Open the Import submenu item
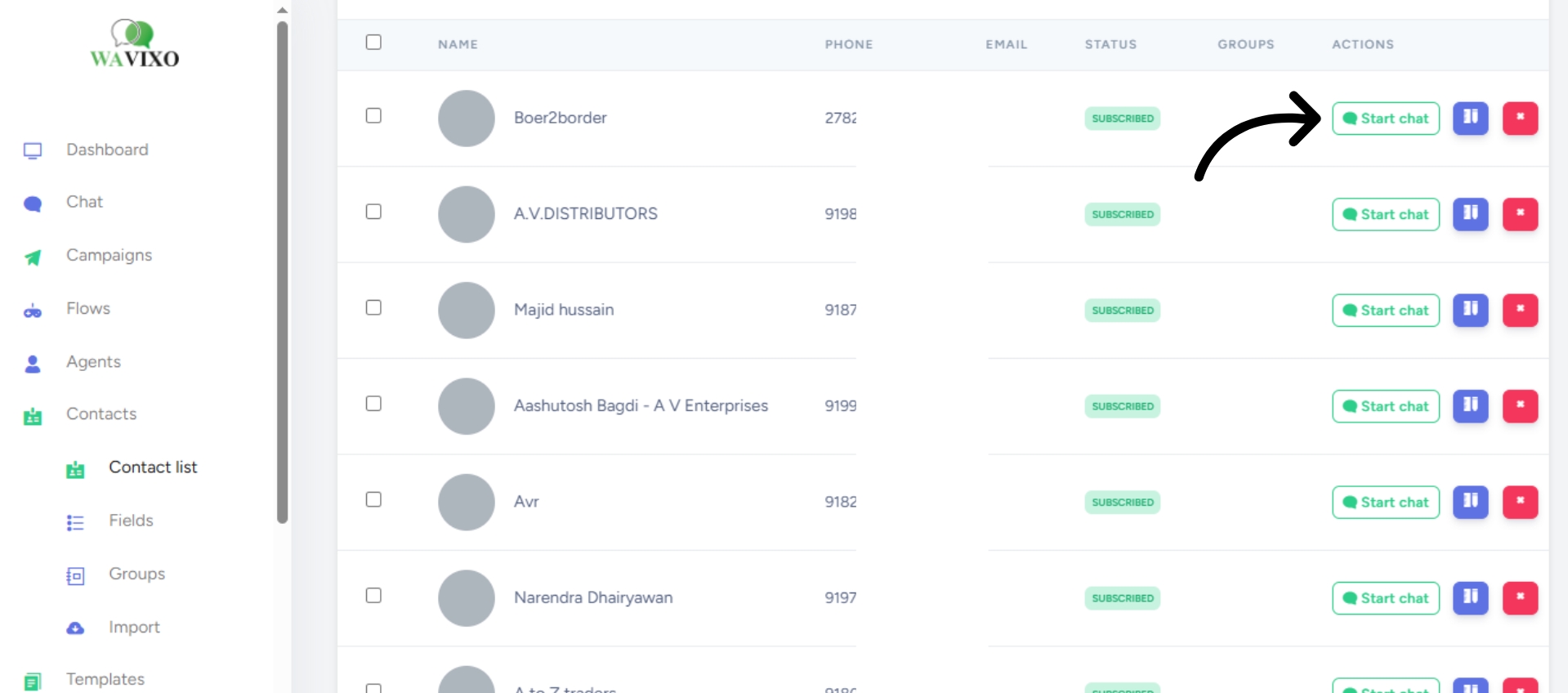 point(134,627)
